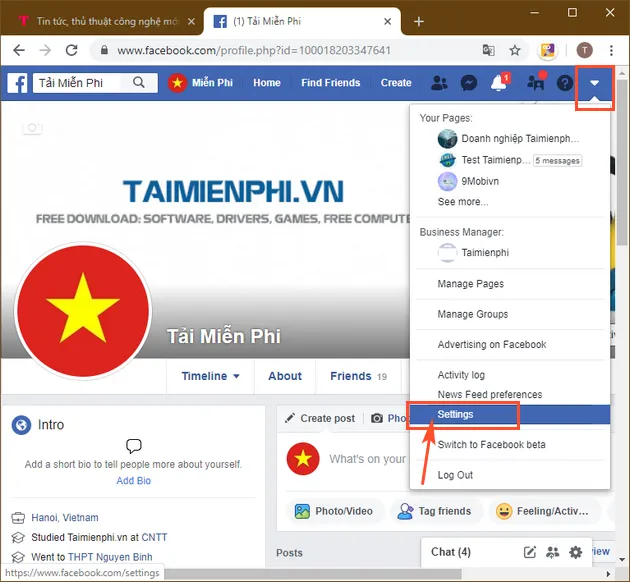
Task: Close the Tải Miễn Phí Facebook tab
Action: point(387,21)
